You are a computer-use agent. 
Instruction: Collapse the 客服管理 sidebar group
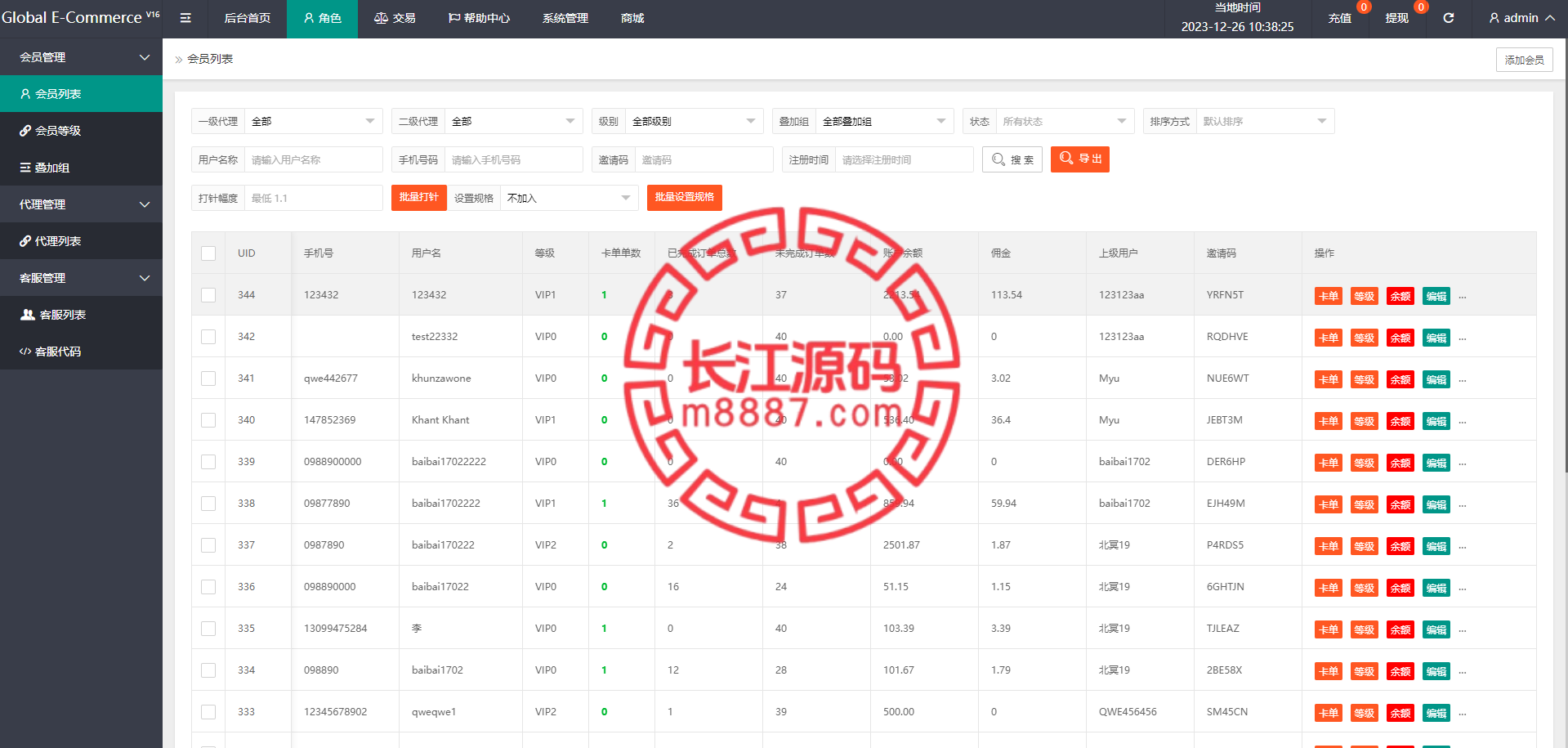81,278
